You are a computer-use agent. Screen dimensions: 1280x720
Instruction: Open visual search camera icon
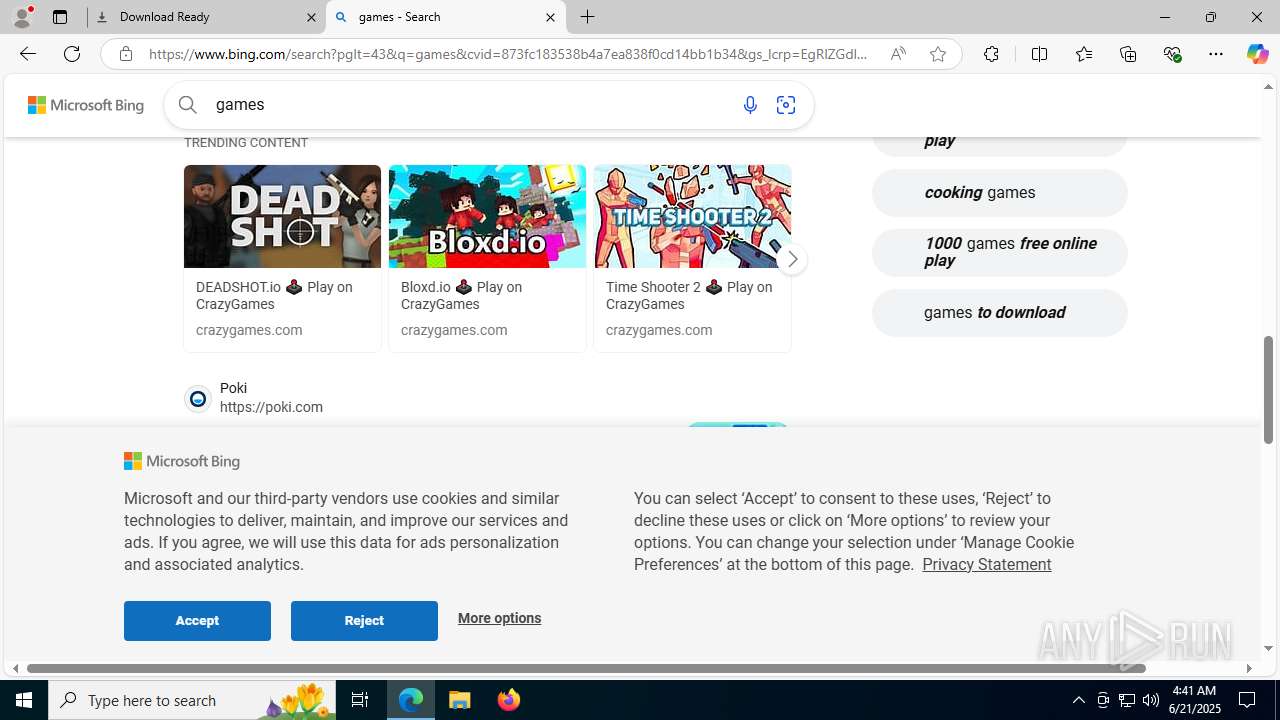pos(786,105)
